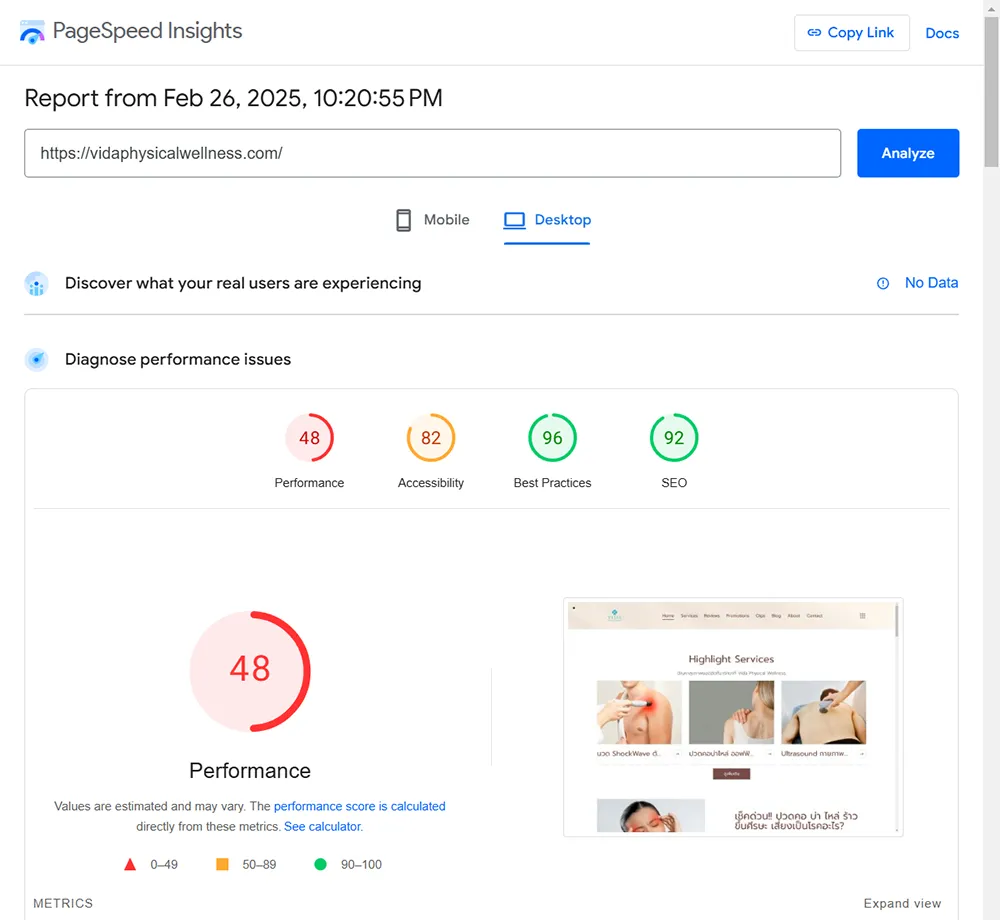Click the No Data label

[931, 282]
